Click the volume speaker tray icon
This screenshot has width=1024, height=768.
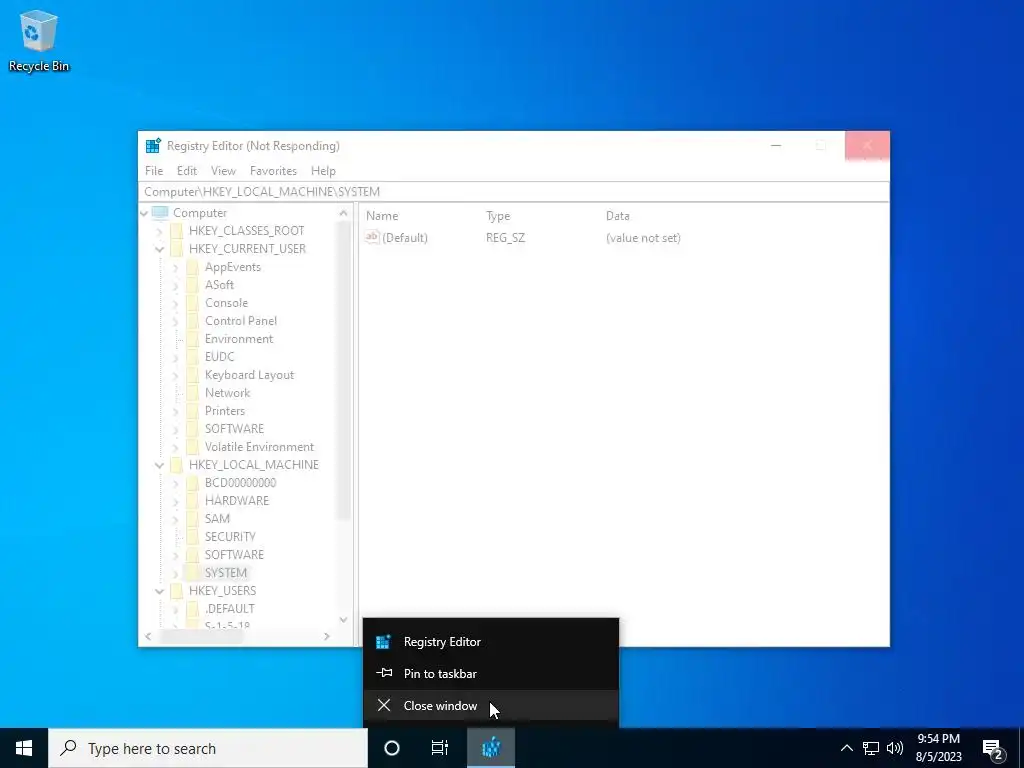(895, 748)
